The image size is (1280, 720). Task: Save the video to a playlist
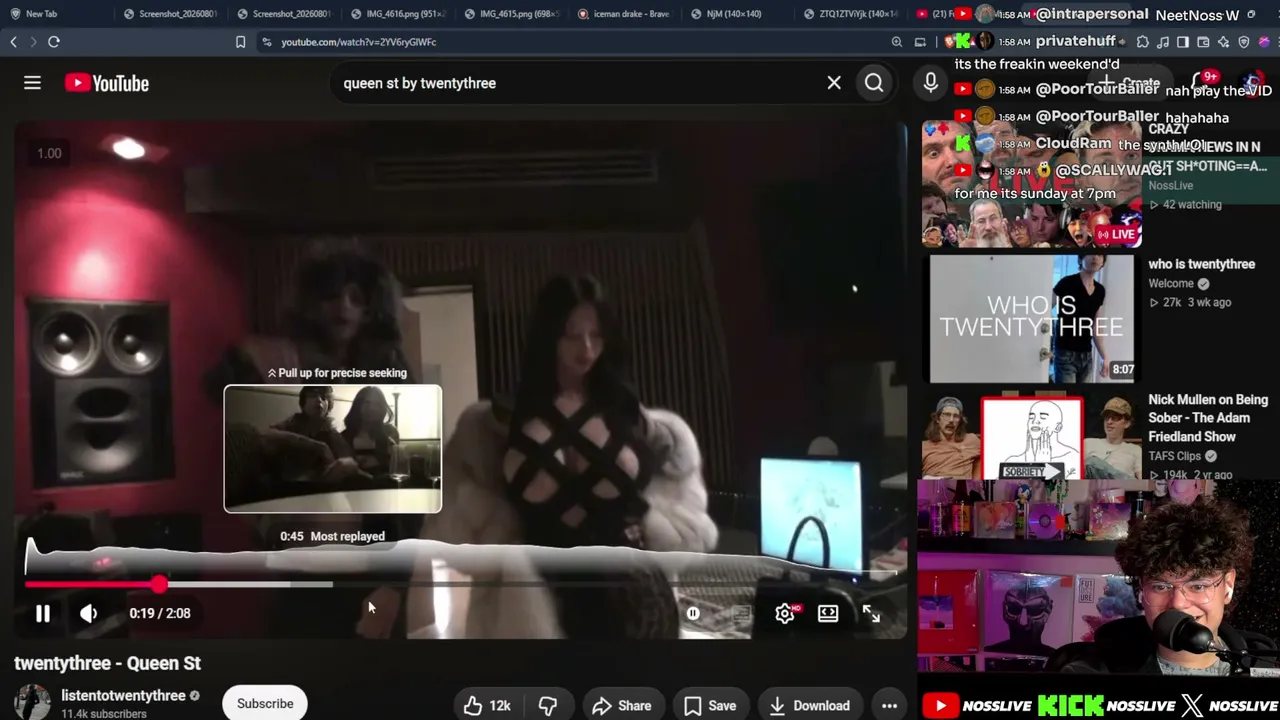pyautogui.click(x=710, y=706)
